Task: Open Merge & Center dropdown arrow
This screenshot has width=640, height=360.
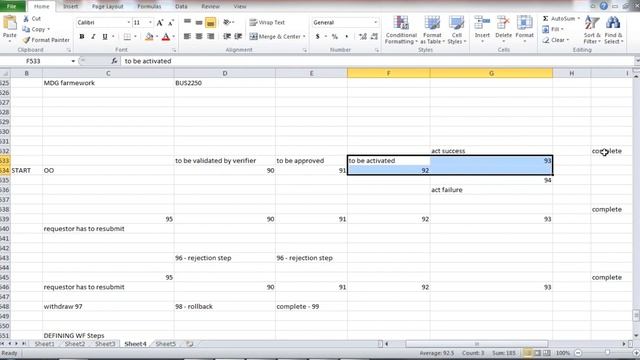Action: pos(304,37)
